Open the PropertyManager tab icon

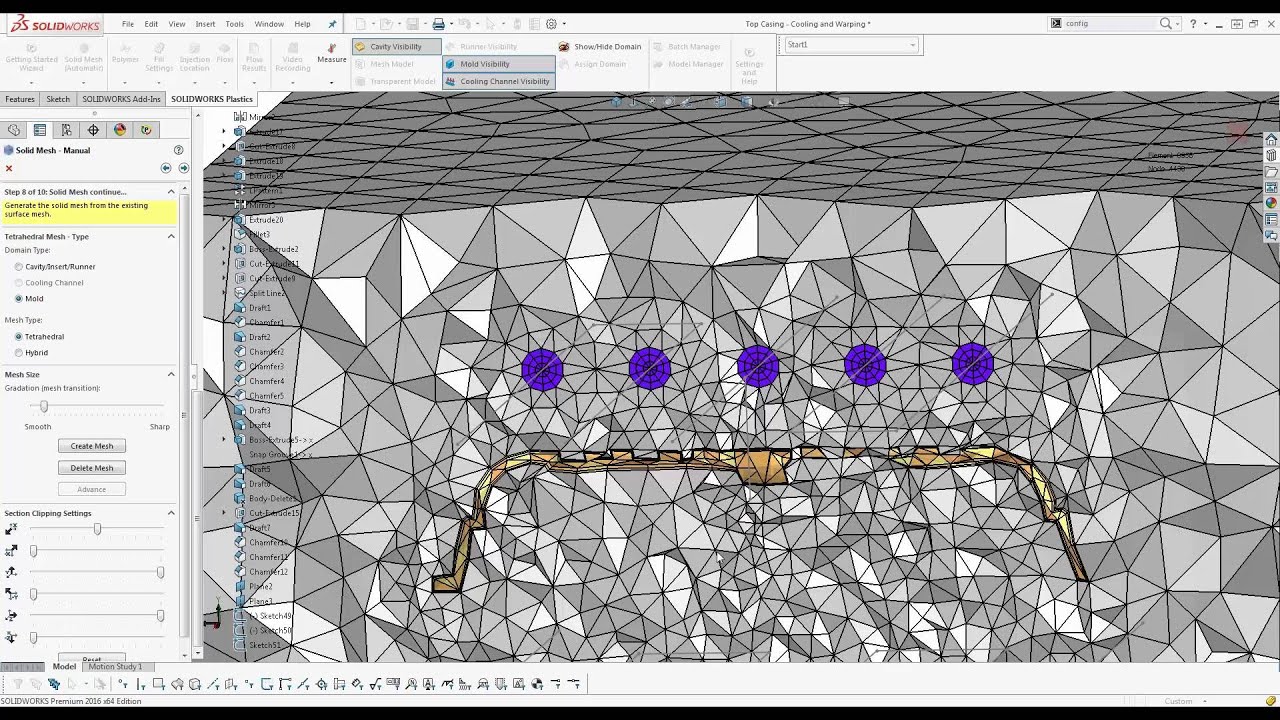[40, 130]
